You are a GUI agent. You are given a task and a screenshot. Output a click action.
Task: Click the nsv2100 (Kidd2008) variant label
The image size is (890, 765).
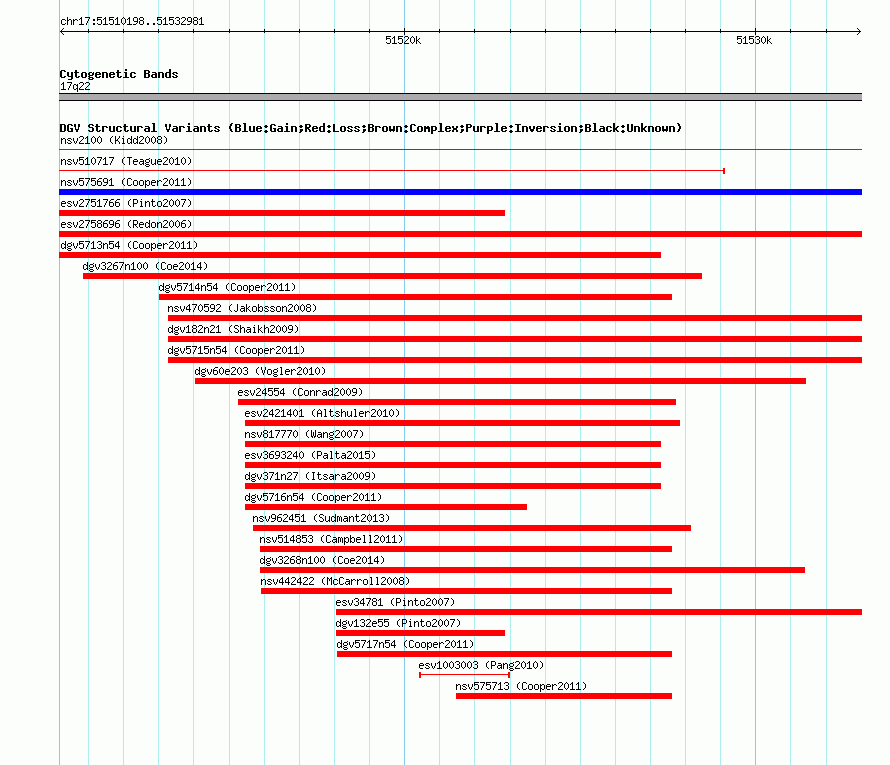pos(114,140)
